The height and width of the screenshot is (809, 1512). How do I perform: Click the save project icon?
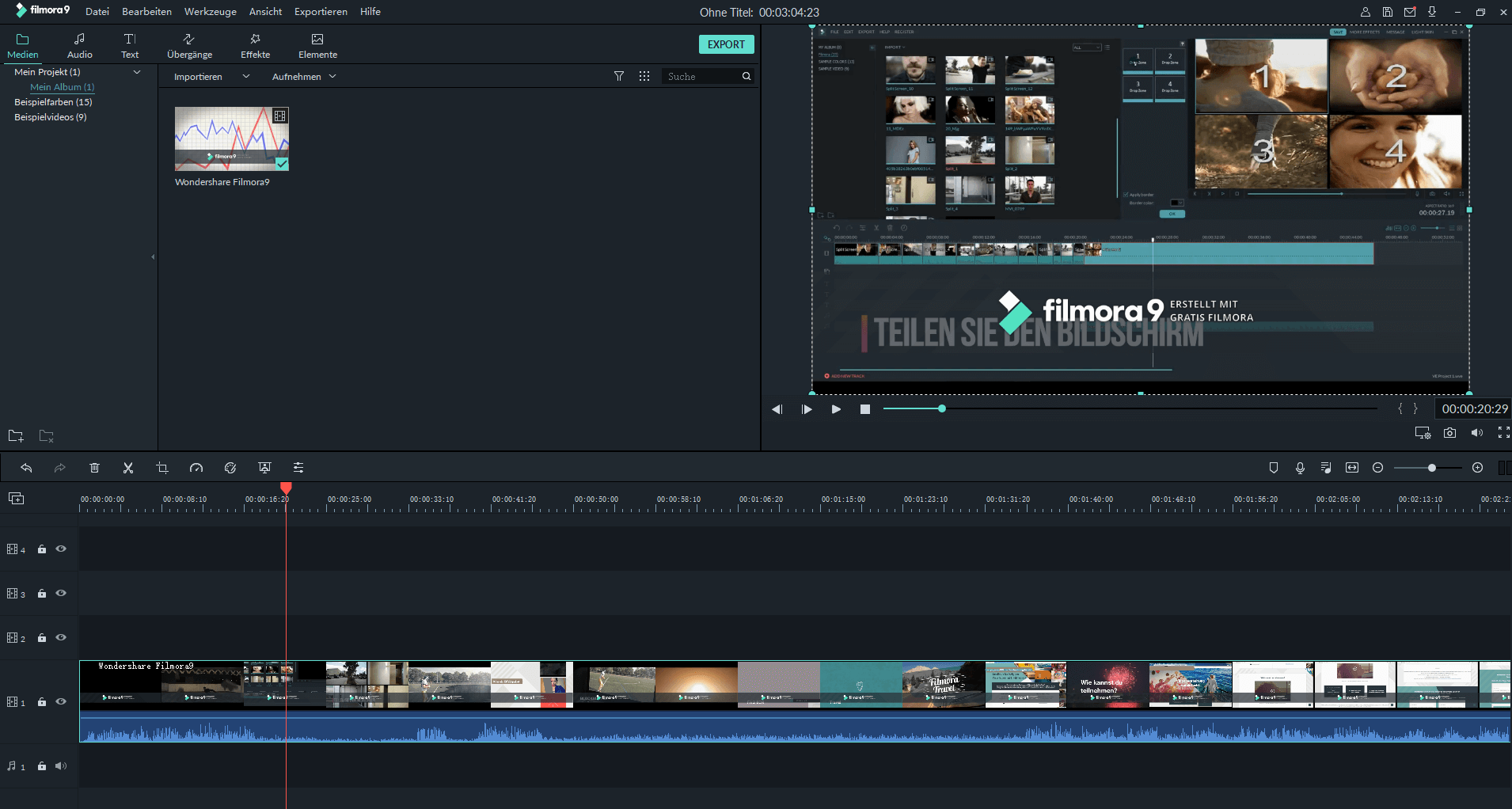tap(1388, 12)
